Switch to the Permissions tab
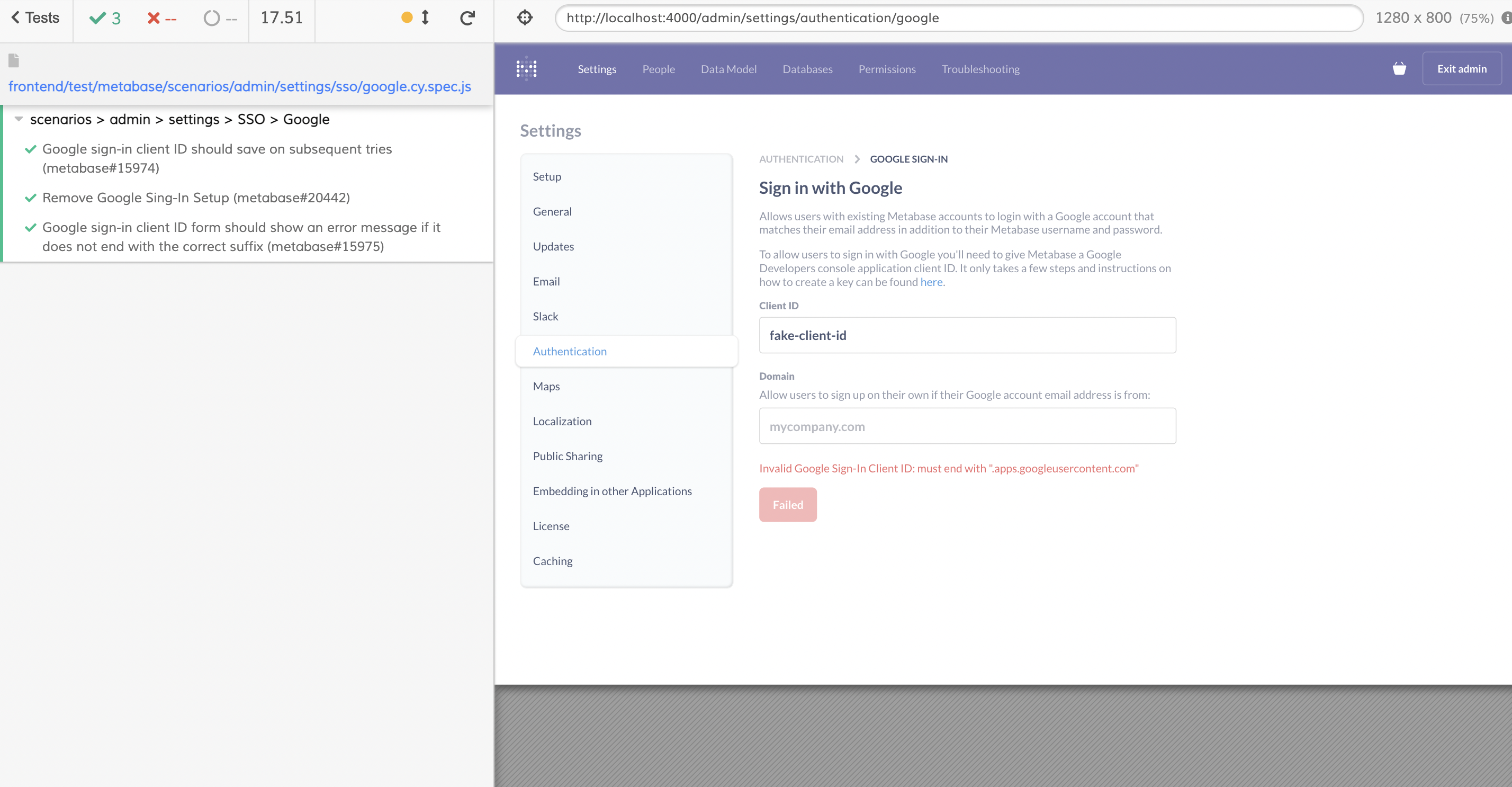Image resolution: width=1512 pixels, height=787 pixels. click(x=887, y=69)
